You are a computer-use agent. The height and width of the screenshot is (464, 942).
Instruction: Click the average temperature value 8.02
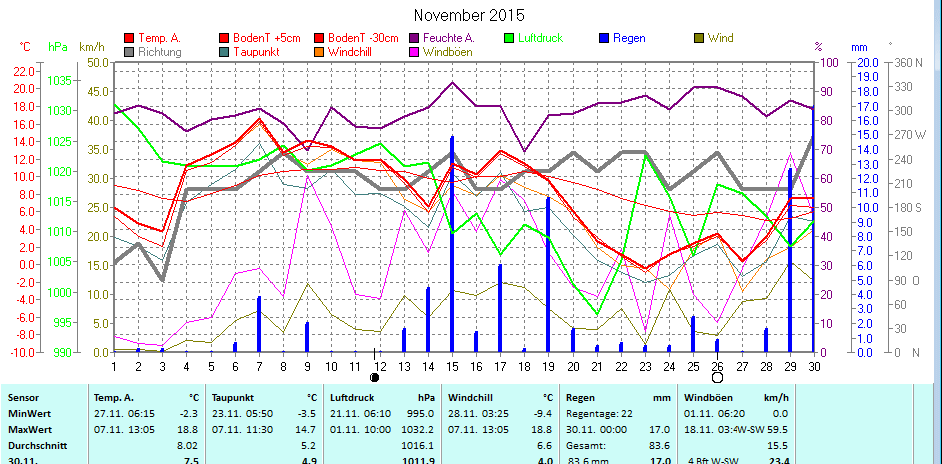tap(189, 446)
